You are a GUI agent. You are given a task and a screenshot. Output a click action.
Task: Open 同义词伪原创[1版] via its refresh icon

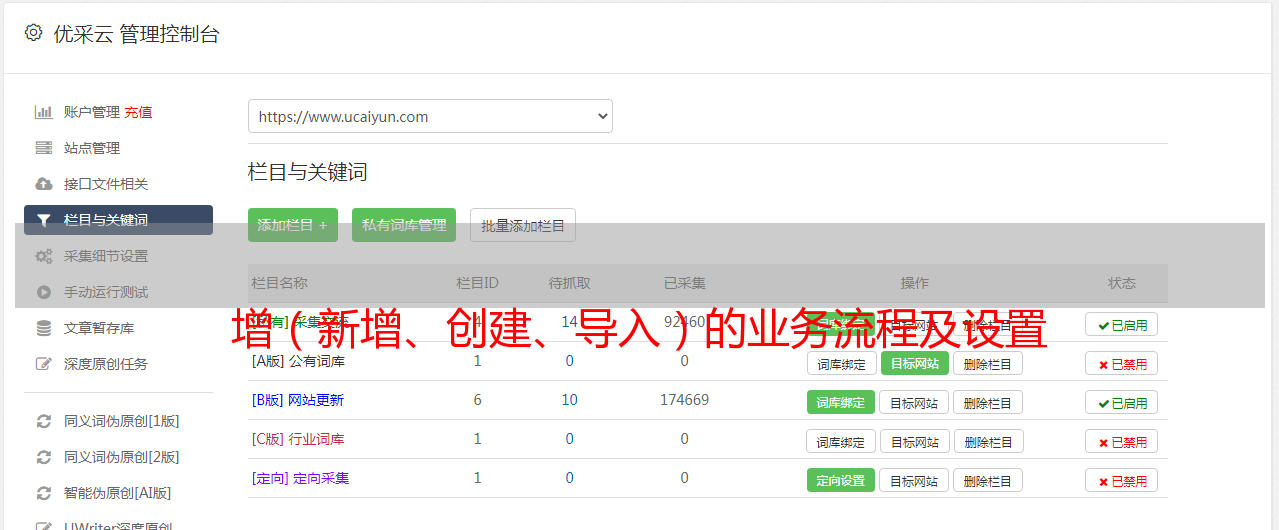pos(43,421)
